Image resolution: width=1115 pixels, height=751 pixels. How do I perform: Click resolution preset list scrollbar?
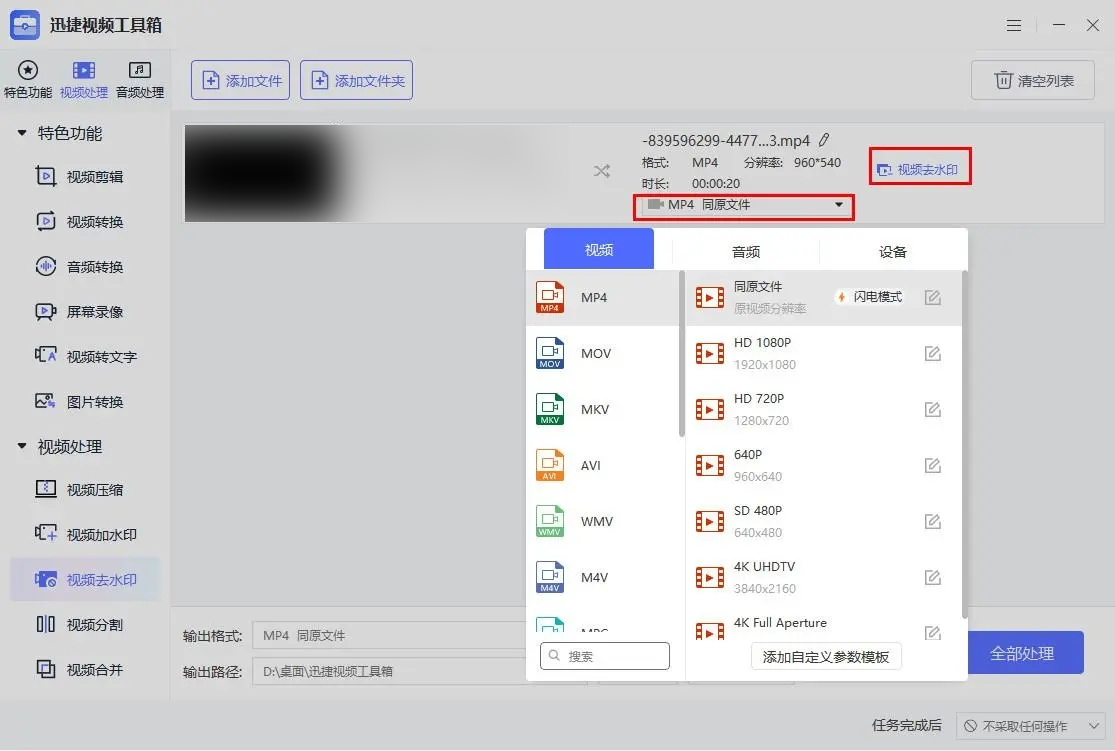point(964,444)
